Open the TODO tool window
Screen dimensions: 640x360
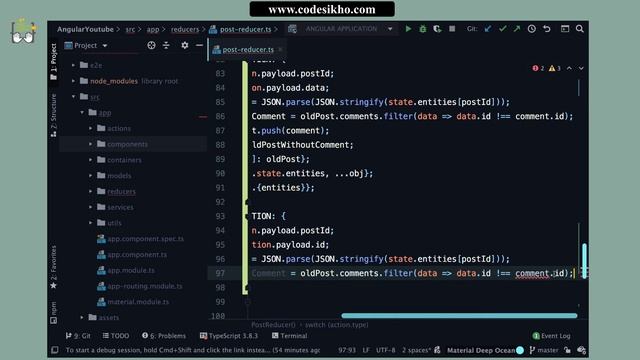(x=116, y=336)
